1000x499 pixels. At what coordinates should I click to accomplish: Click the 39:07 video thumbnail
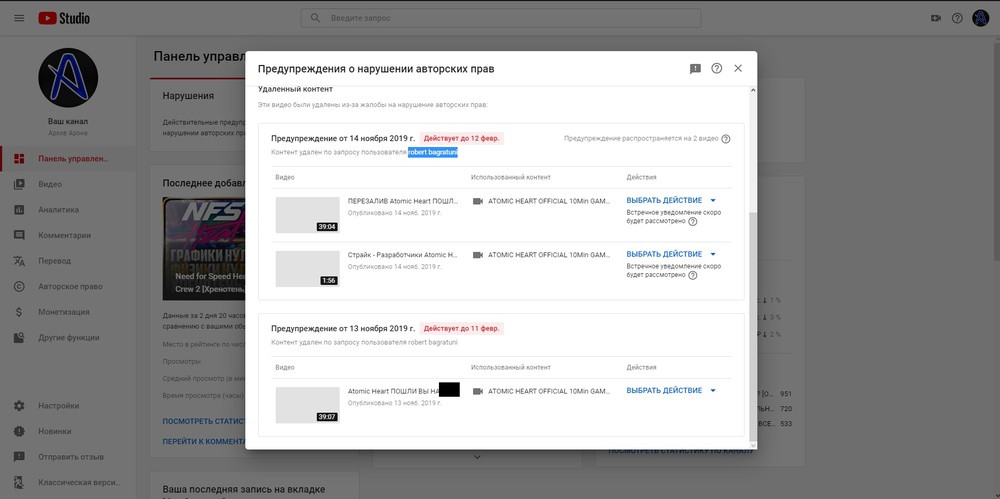tap(307, 405)
